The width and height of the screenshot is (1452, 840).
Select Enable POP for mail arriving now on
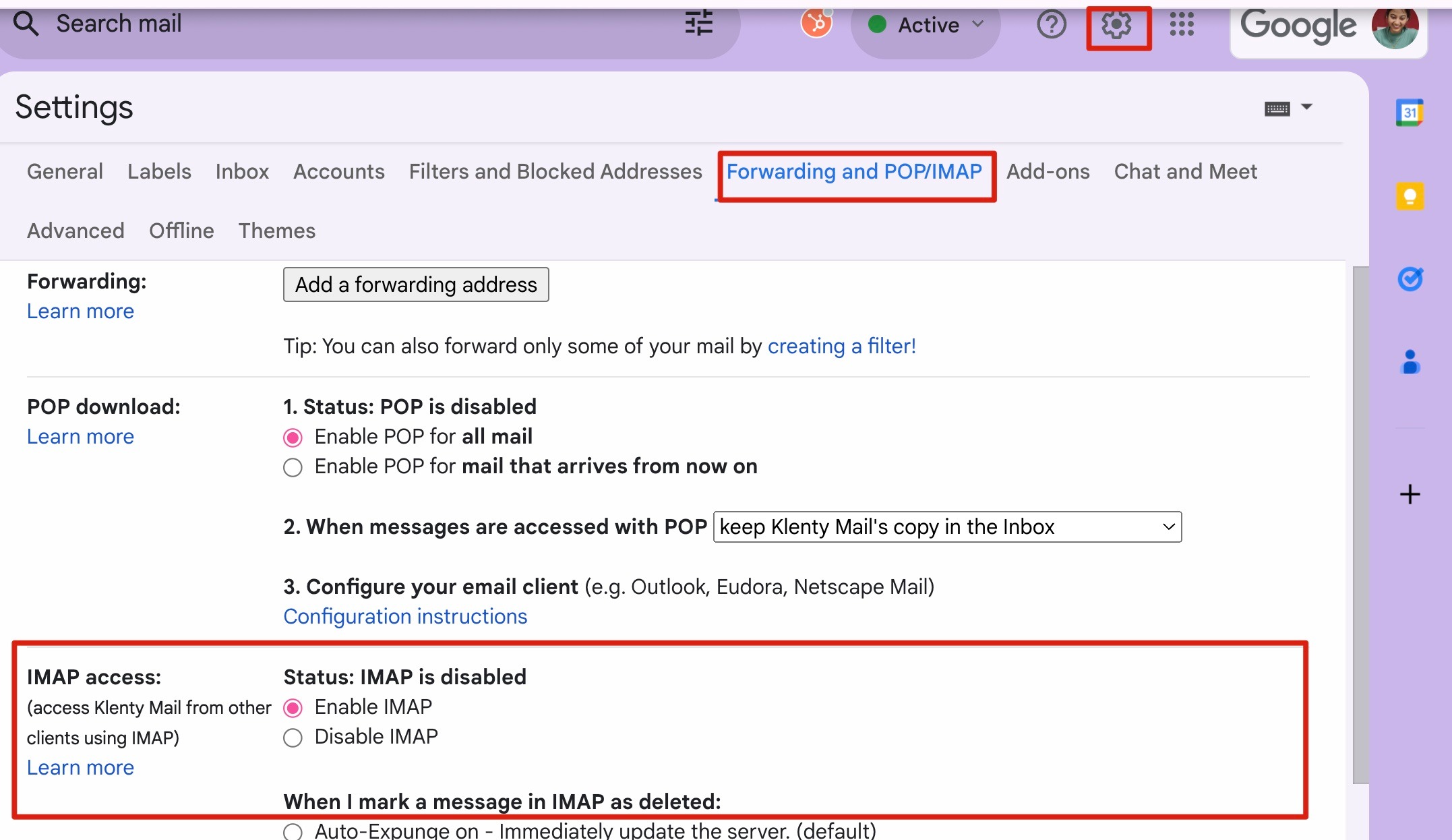tap(293, 467)
